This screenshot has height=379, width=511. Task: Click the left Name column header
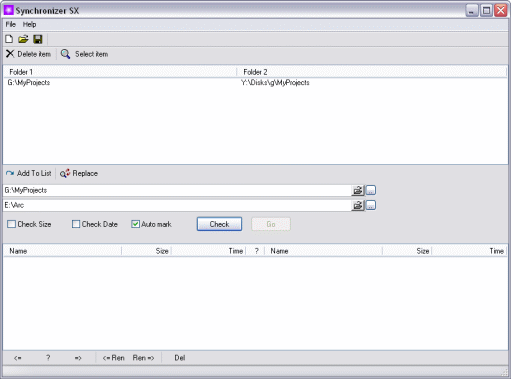pyautogui.click(x=63, y=251)
